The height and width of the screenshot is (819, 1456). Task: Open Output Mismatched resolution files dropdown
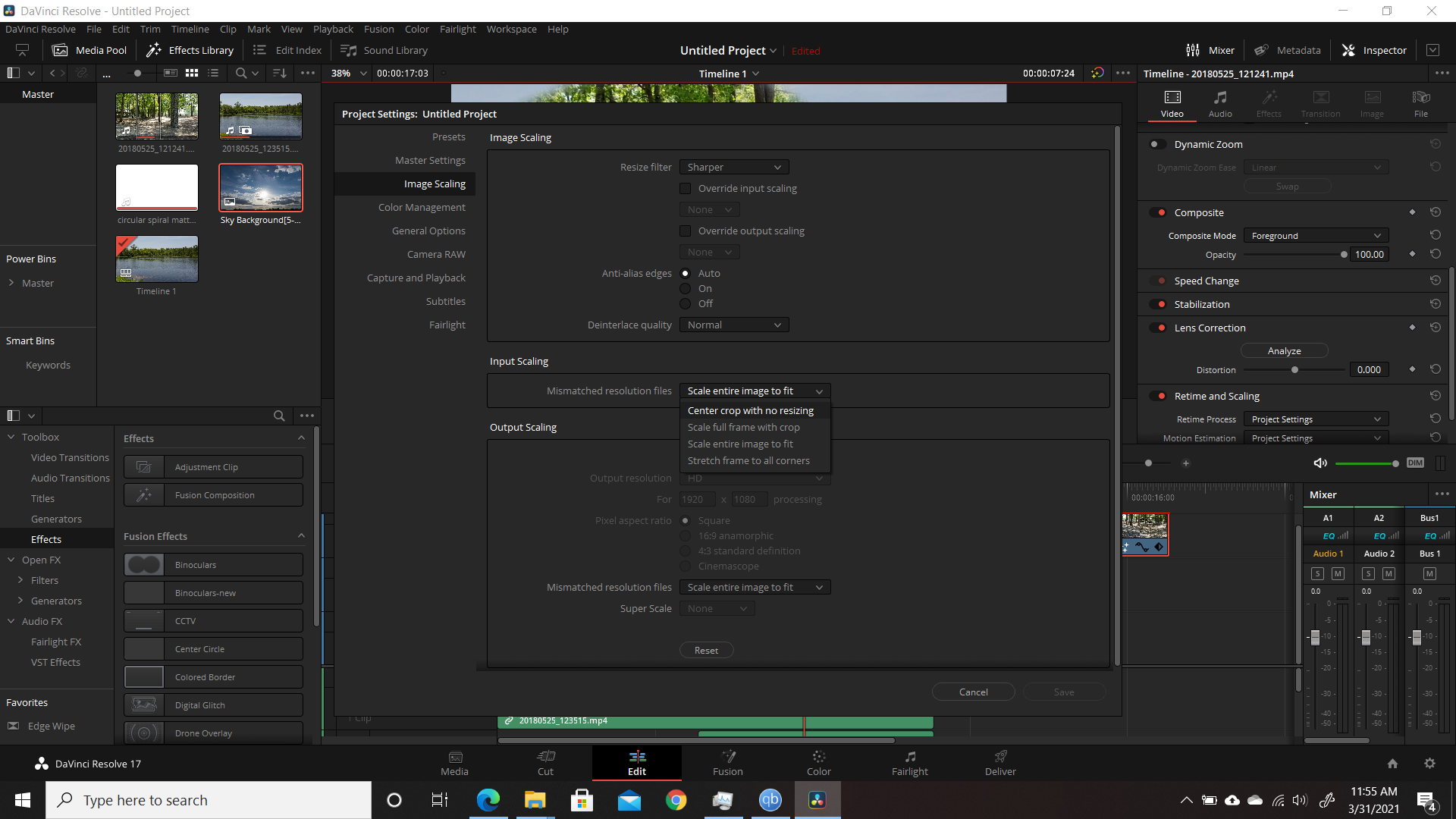click(755, 587)
